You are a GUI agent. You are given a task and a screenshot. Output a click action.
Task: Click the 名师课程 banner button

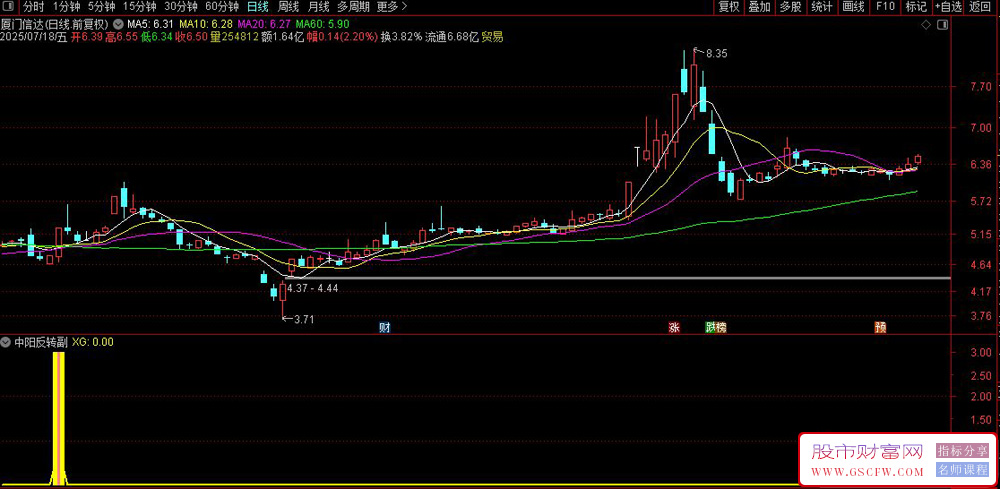pos(962,470)
